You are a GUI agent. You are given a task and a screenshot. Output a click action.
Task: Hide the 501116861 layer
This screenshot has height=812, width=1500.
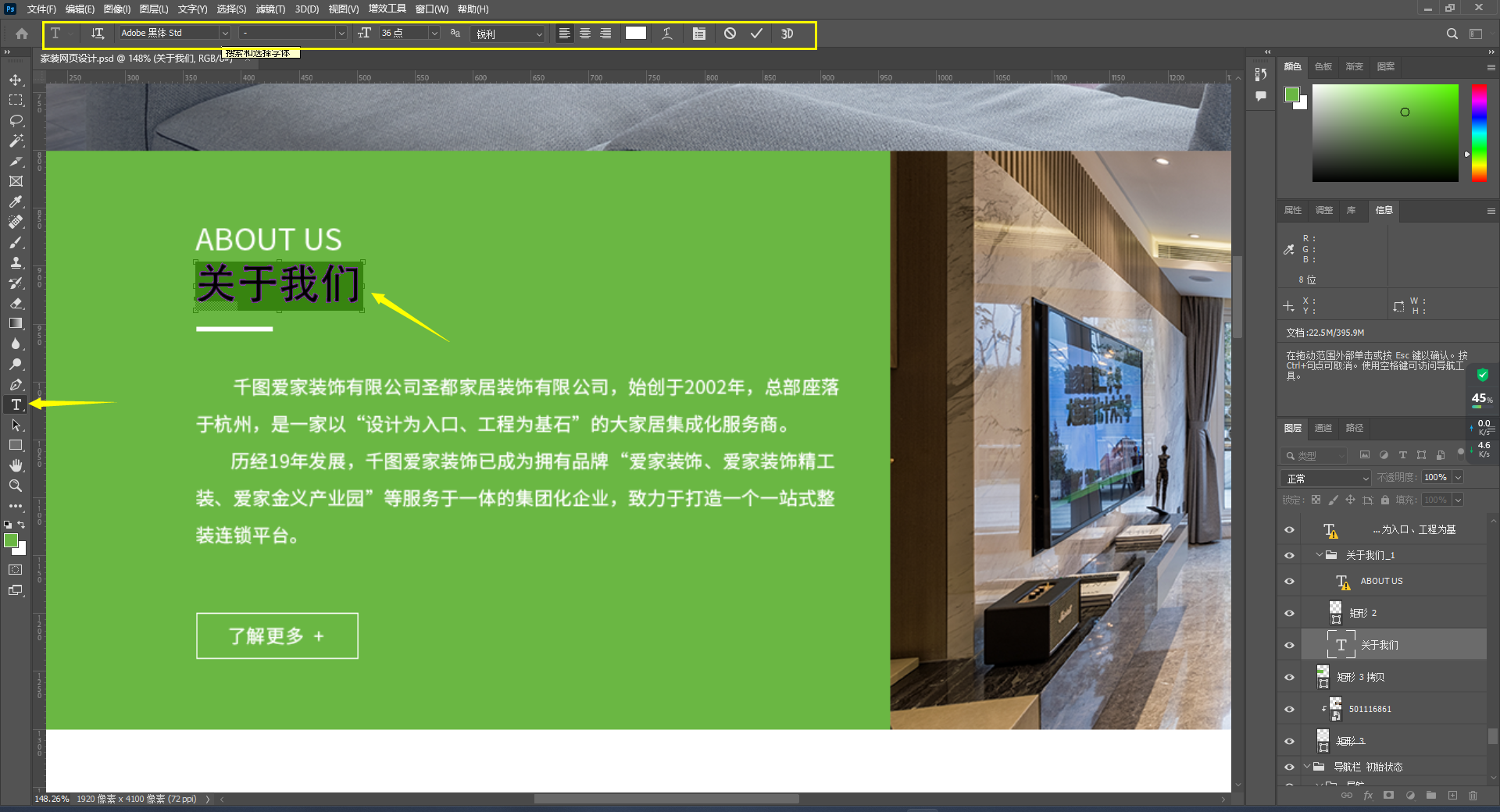click(x=1289, y=709)
